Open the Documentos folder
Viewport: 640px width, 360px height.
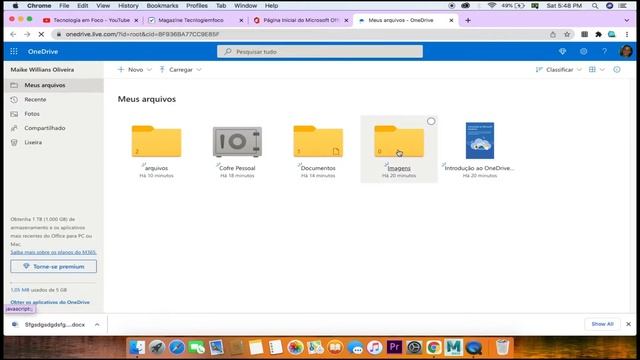point(318,141)
